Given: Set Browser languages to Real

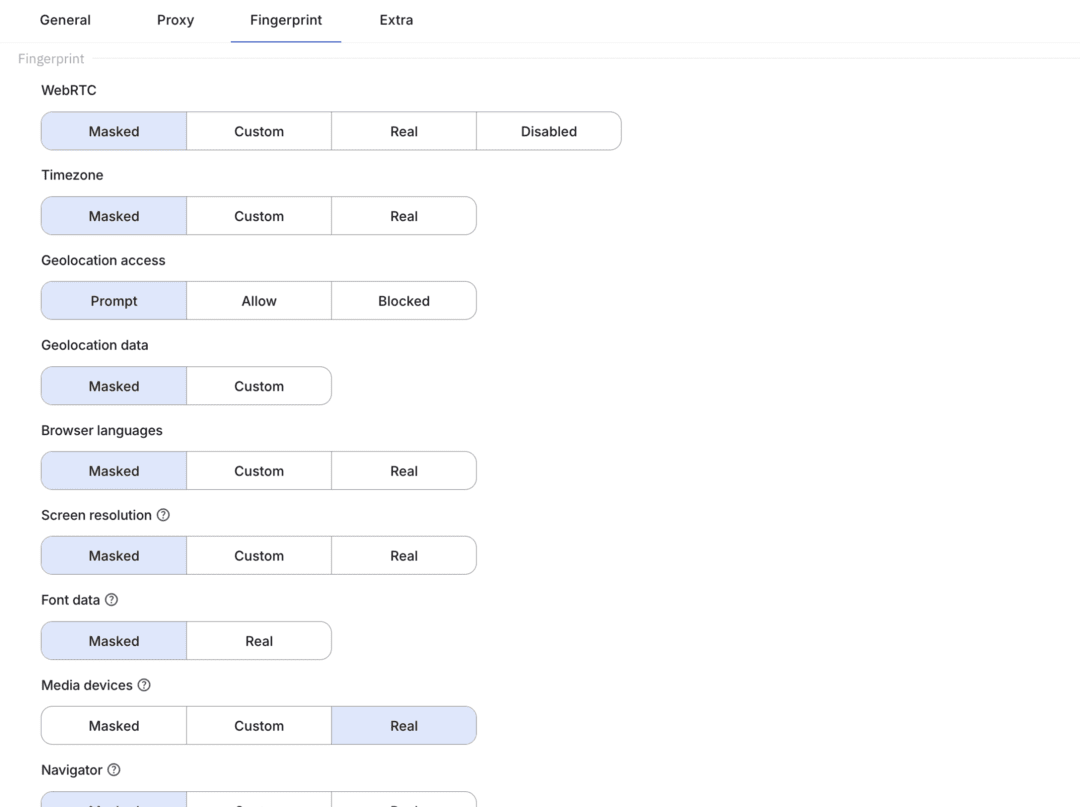Looking at the screenshot, I should (x=404, y=471).
